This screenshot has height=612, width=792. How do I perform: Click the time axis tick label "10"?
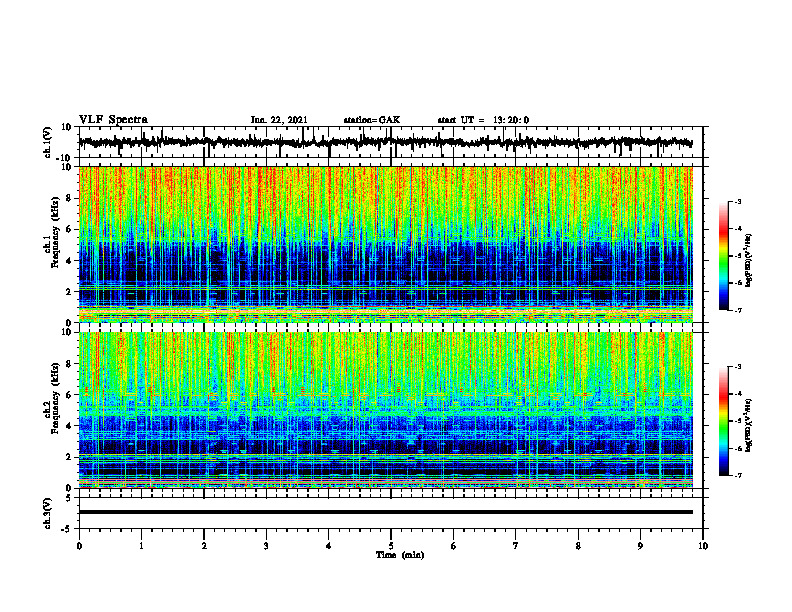[x=703, y=546]
